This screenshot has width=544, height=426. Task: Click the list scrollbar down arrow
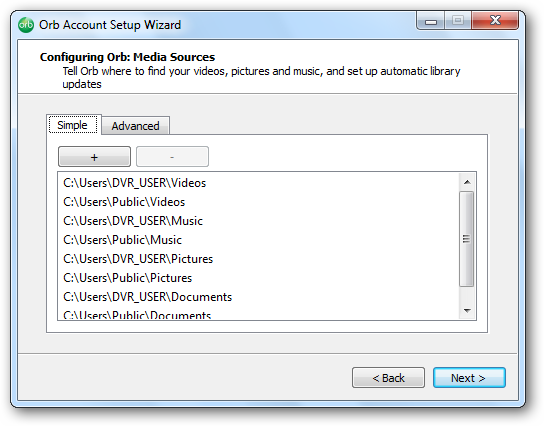(467, 310)
